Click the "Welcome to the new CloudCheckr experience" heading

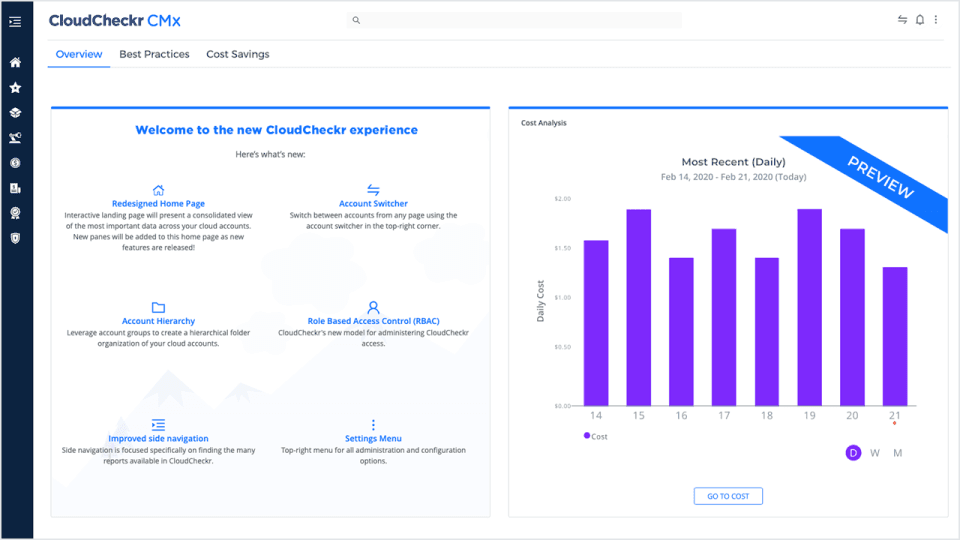[x=277, y=130]
